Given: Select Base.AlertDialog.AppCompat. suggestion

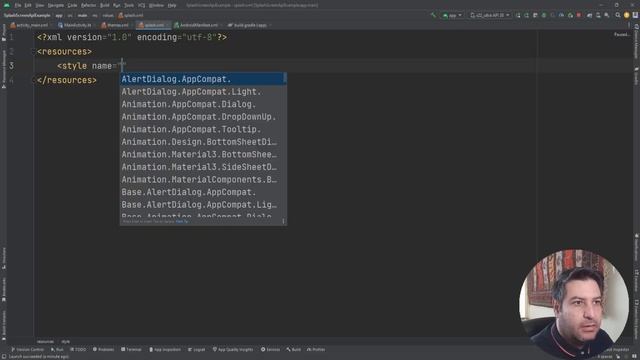Looking at the screenshot, I should click(203, 192).
